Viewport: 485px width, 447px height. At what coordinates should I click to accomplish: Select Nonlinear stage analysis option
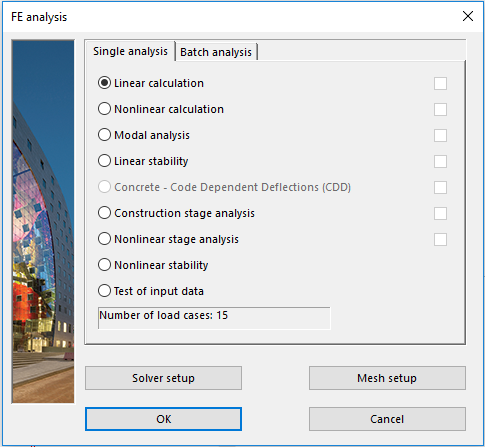[x=104, y=239]
